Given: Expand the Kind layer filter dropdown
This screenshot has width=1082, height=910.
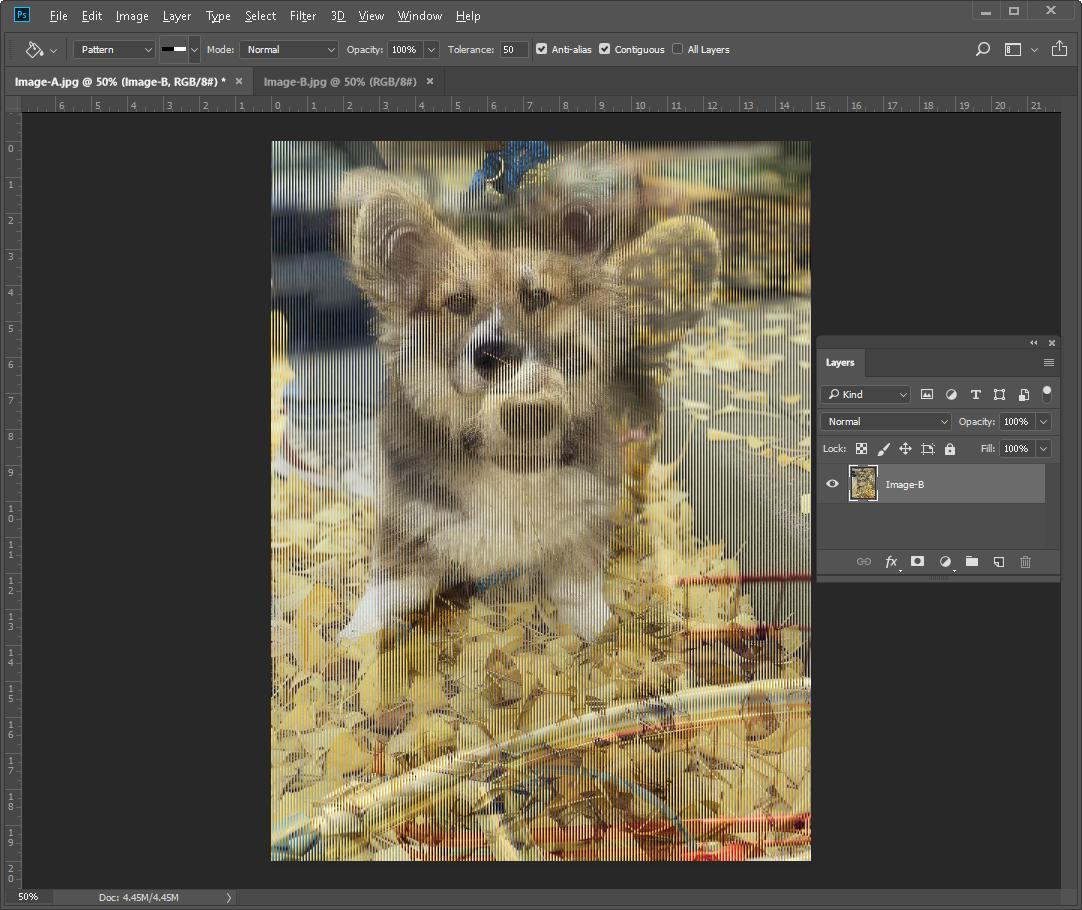Looking at the screenshot, I should 865,395.
